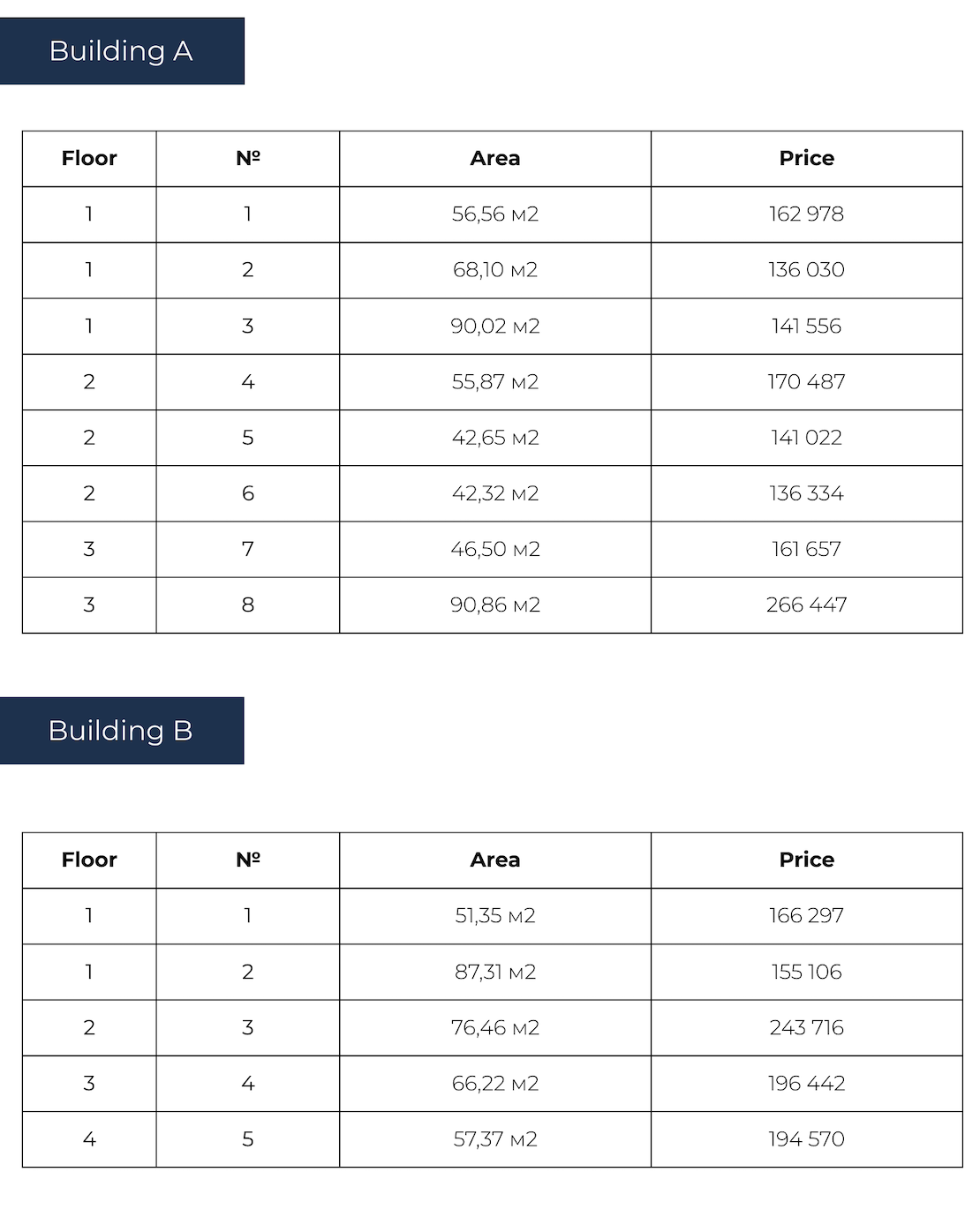Click area cell 55,87 м2
This screenshot has width=980, height=1232.
pos(495,382)
